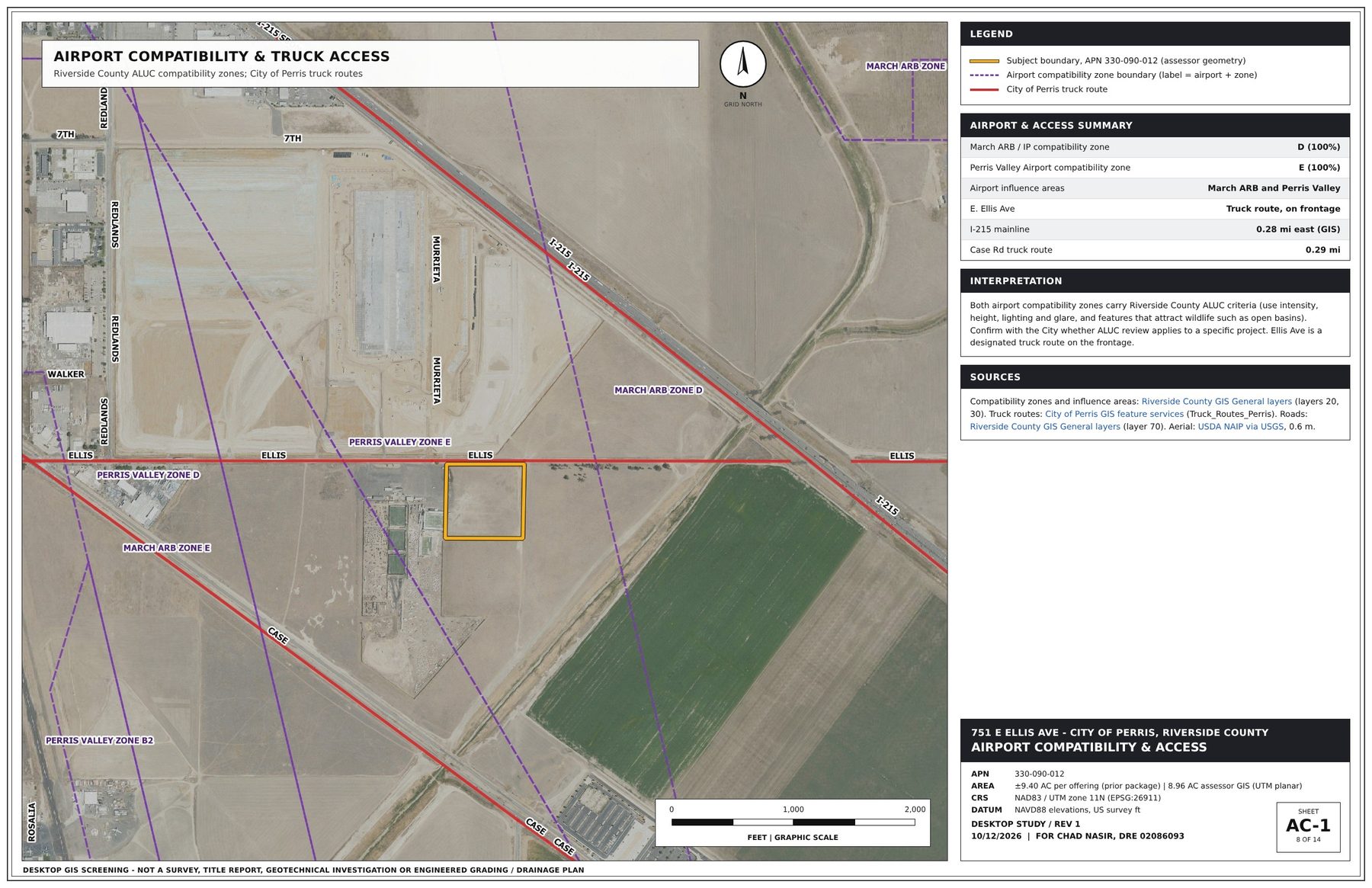The height and width of the screenshot is (888, 1372).
Task: Select the 'E (100%)' zone value
Action: click(1319, 168)
